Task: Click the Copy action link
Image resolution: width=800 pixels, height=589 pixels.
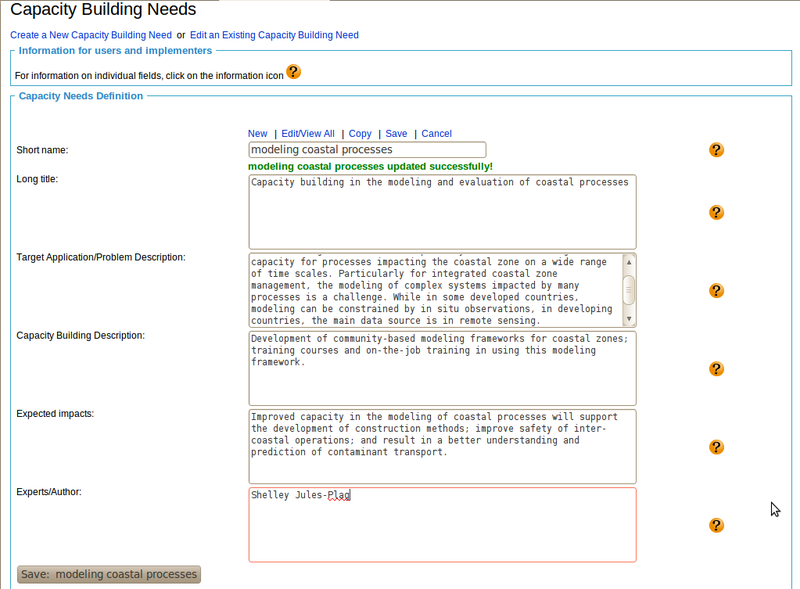Action: click(x=360, y=133)
